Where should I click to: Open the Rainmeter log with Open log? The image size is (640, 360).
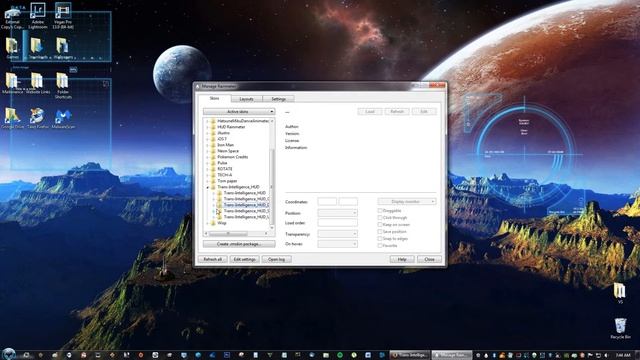[x=276, y=259]
